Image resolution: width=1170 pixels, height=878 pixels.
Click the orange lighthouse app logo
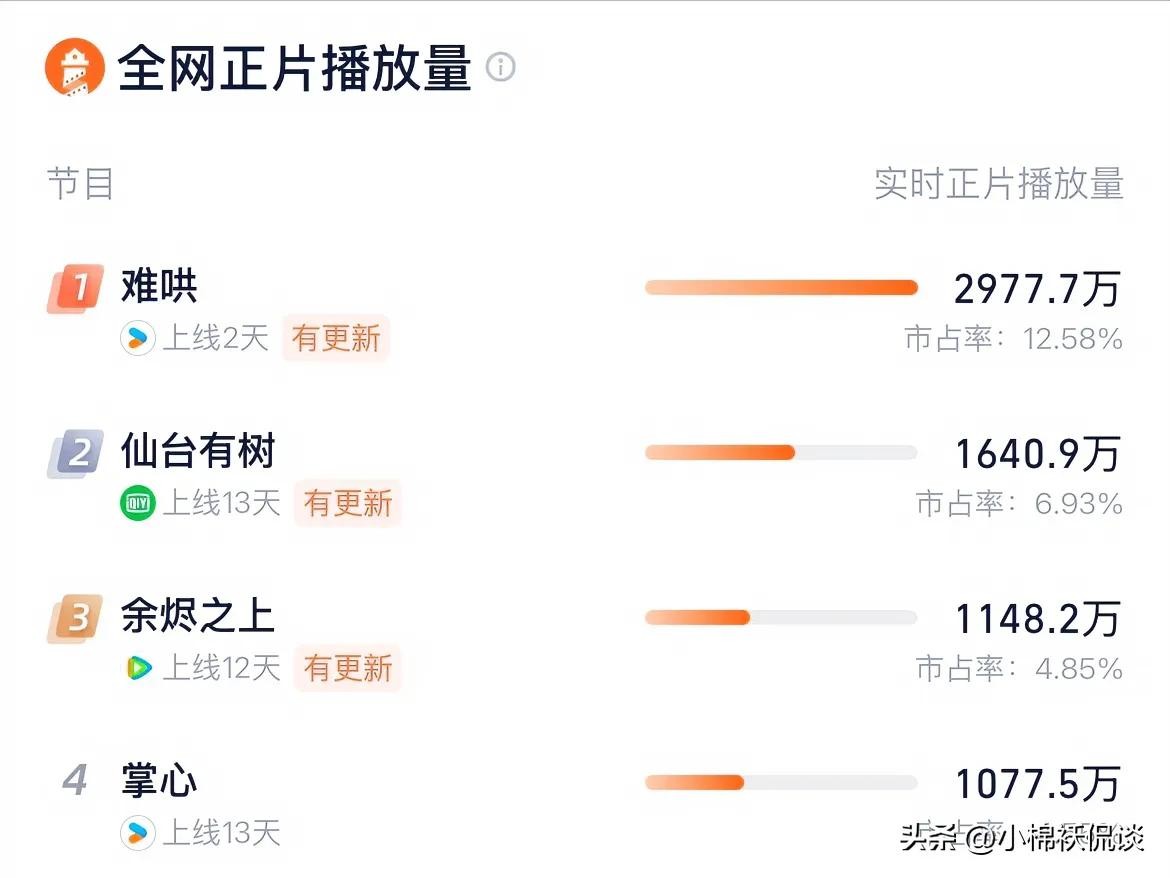coord(75,68)
